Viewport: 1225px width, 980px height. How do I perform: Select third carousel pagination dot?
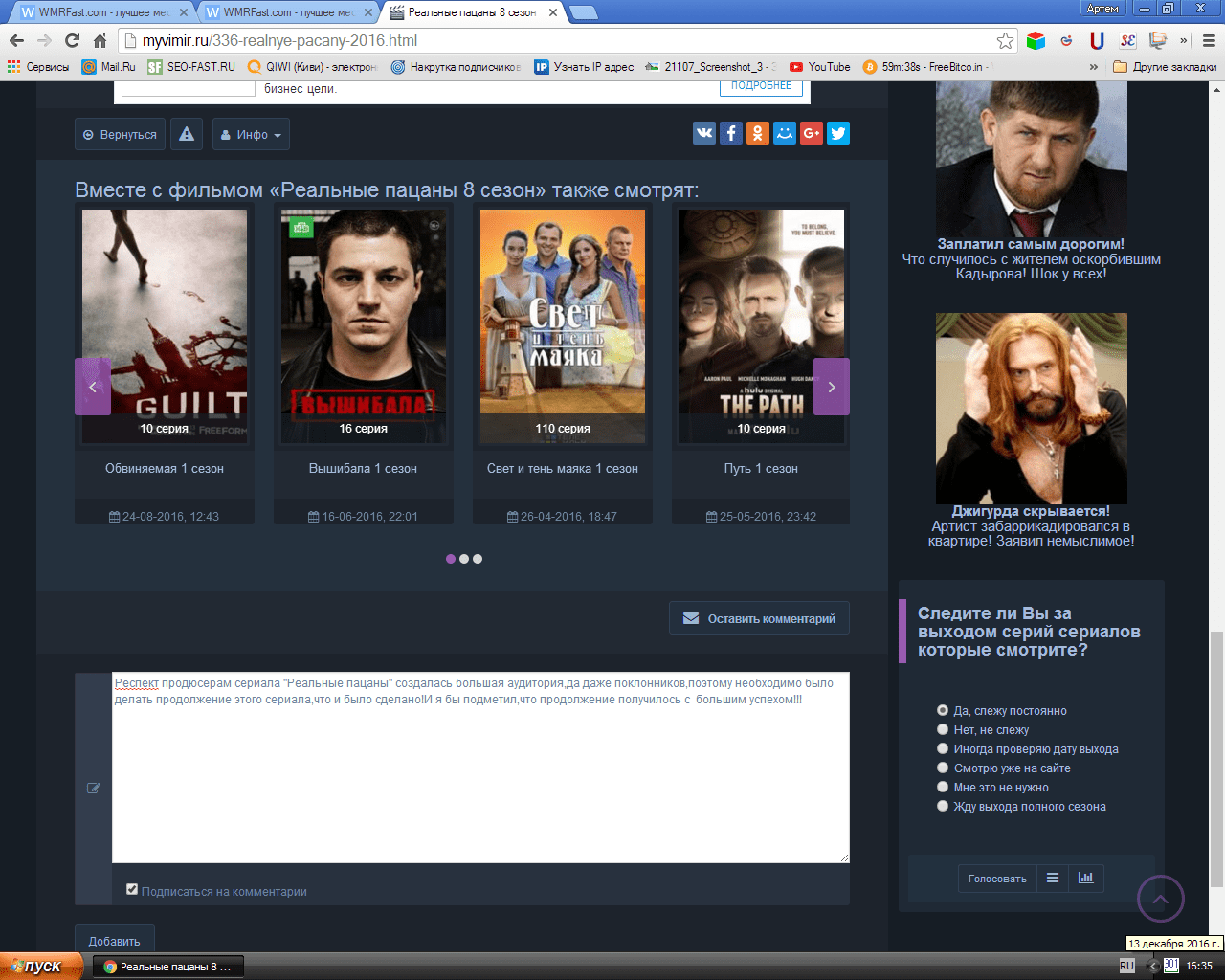(x=478, y=559)
